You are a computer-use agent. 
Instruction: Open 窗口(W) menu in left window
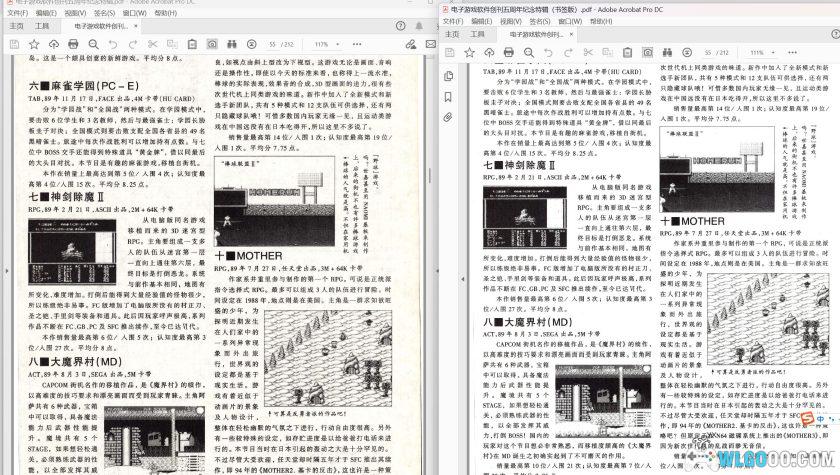tap(134, 13)
